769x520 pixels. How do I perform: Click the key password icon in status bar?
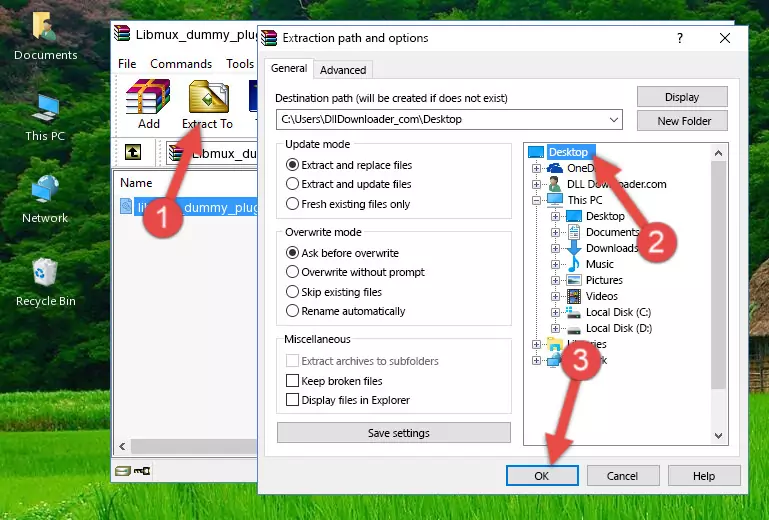pos(142,471)
